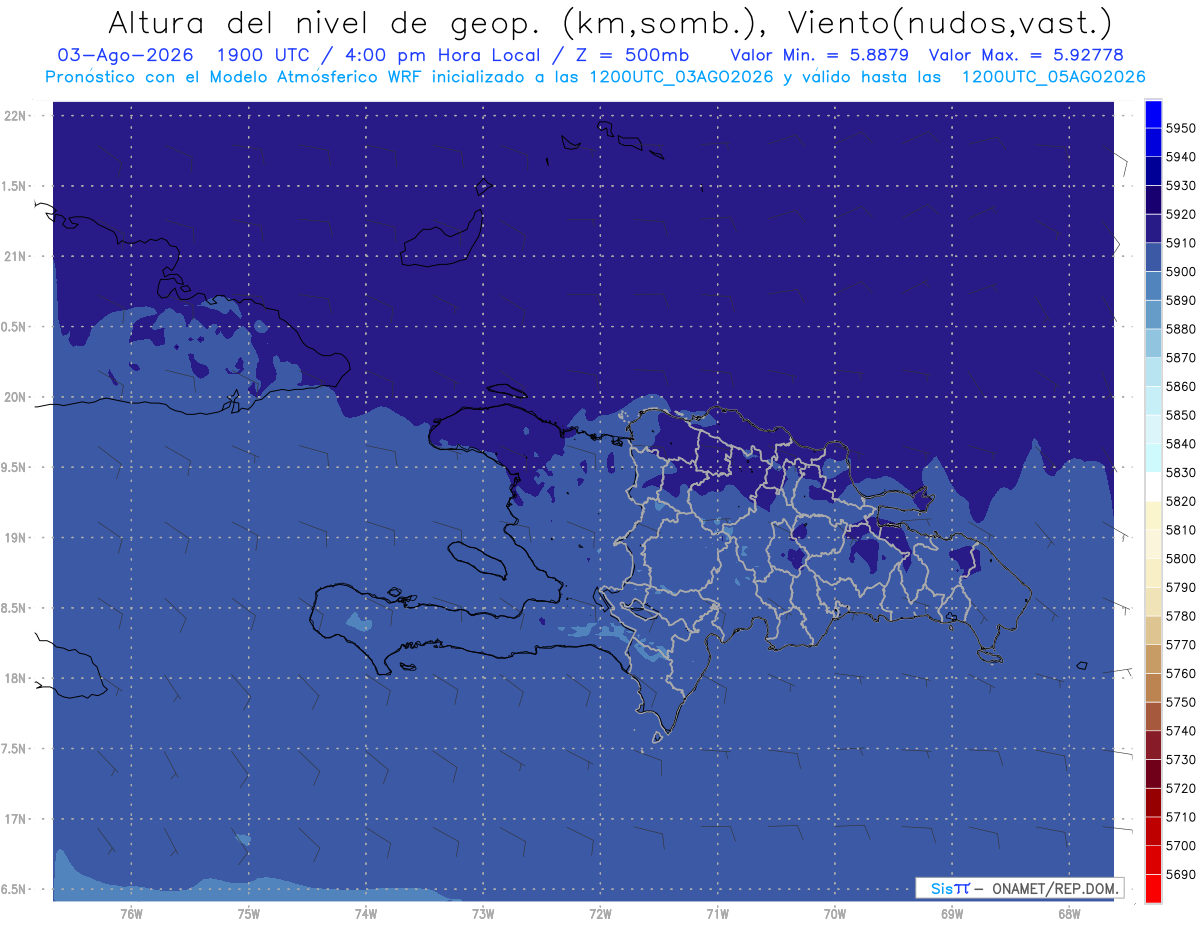This screenshot has height=927, width=1200.
Task: Click the '22N' latitude label
Action: (15, 115)
